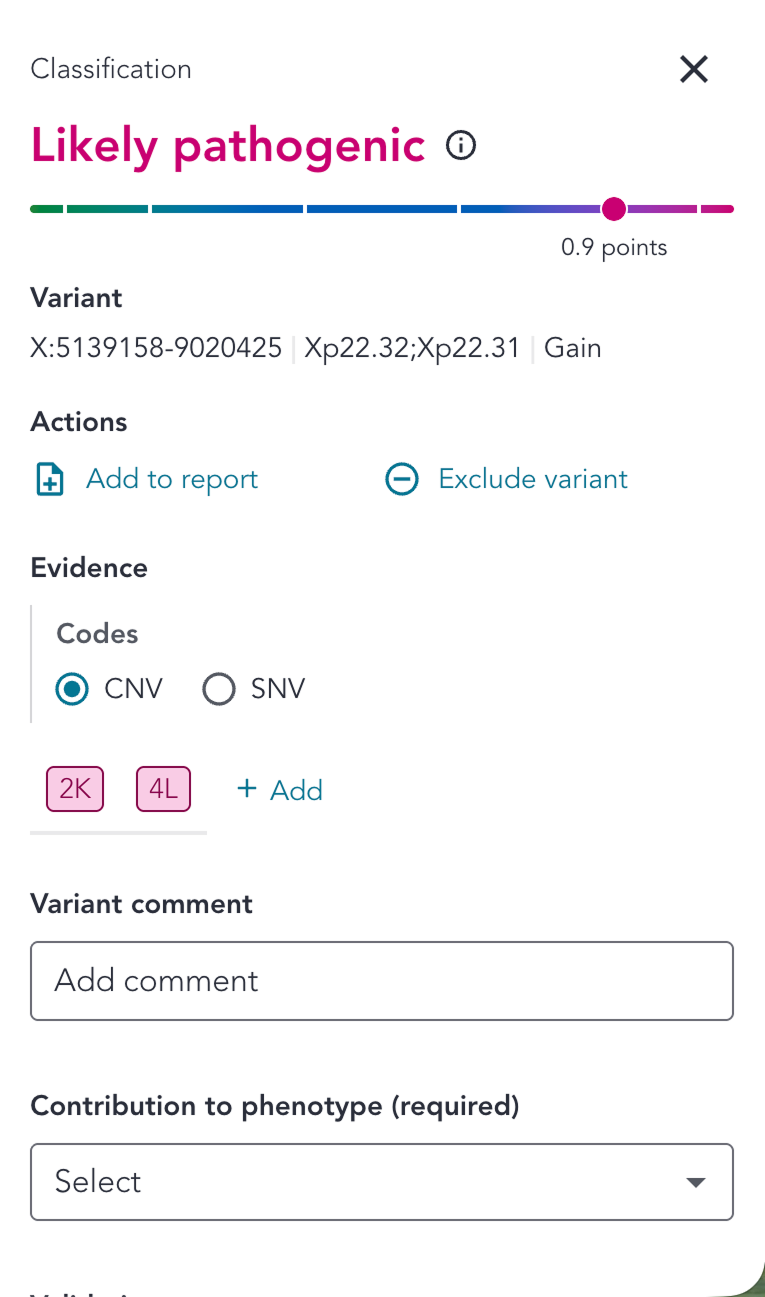
Task: Click the Exclude variant minus-circle icon
Action: 402,480
